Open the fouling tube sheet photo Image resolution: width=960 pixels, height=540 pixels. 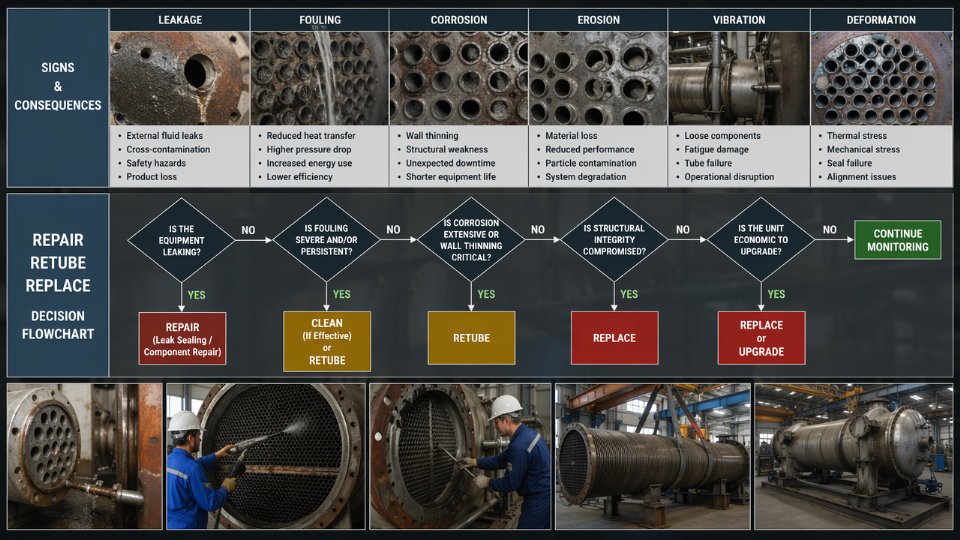(320, 78)
